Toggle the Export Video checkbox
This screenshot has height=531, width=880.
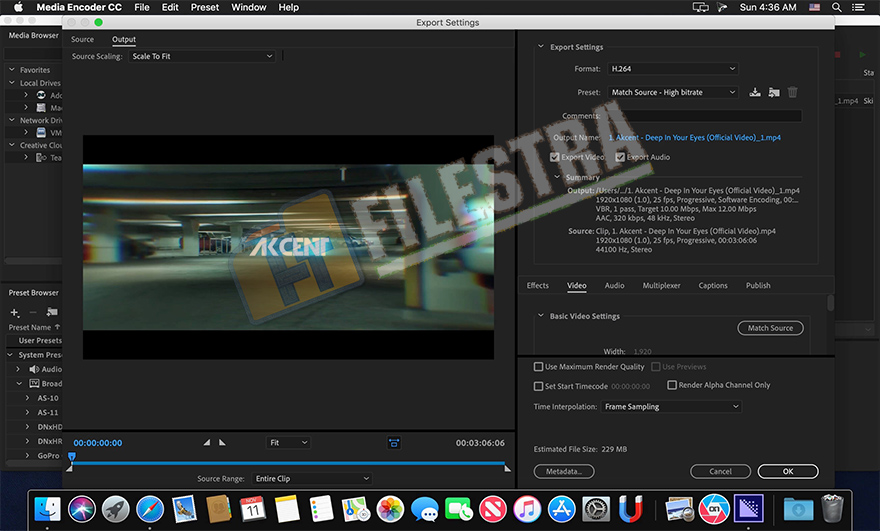pos(554,157)
